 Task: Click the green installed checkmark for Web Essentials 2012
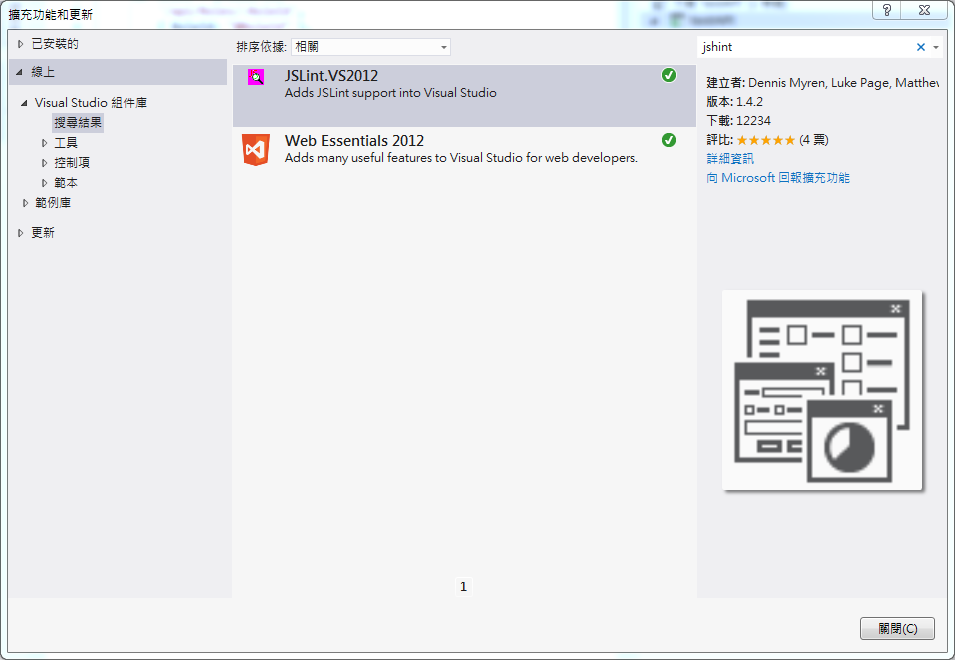(669, 140)
